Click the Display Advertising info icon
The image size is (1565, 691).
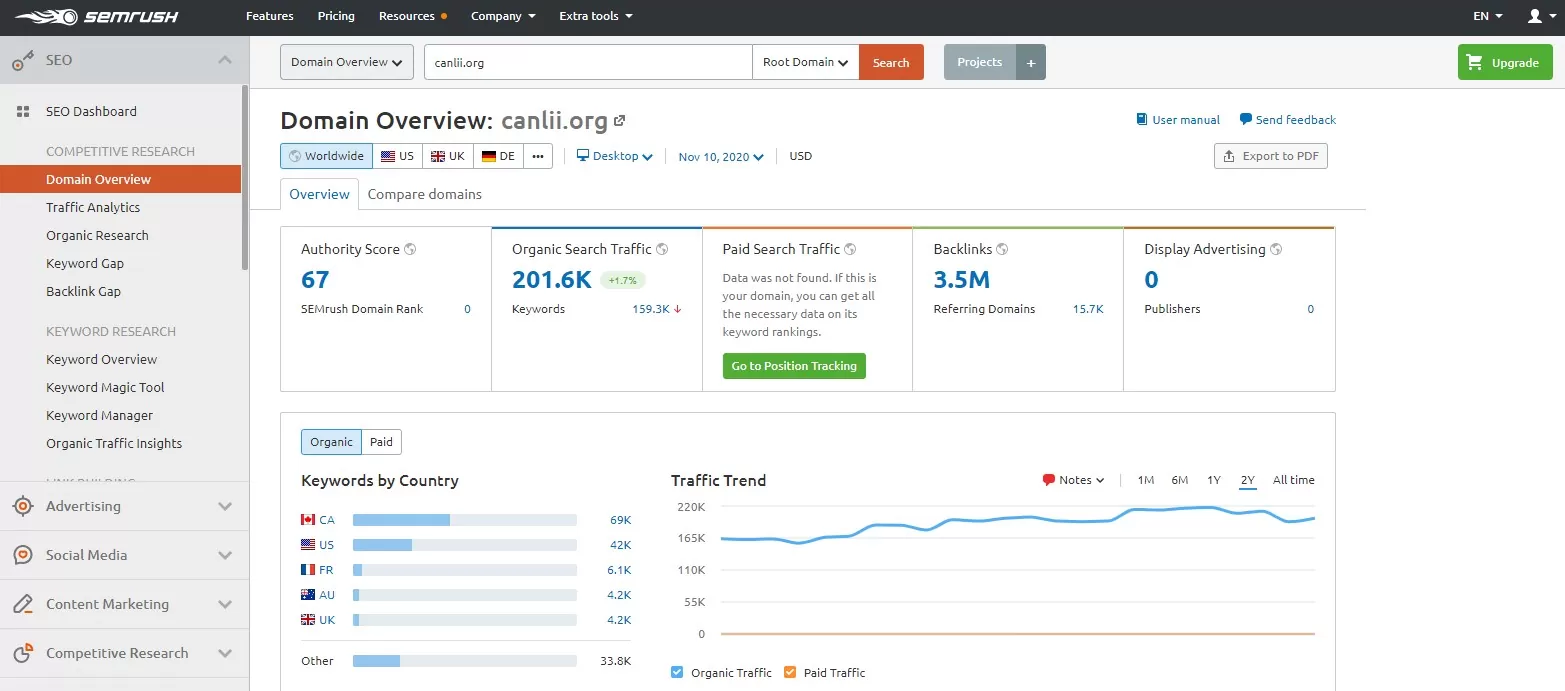click(1276, 249)
